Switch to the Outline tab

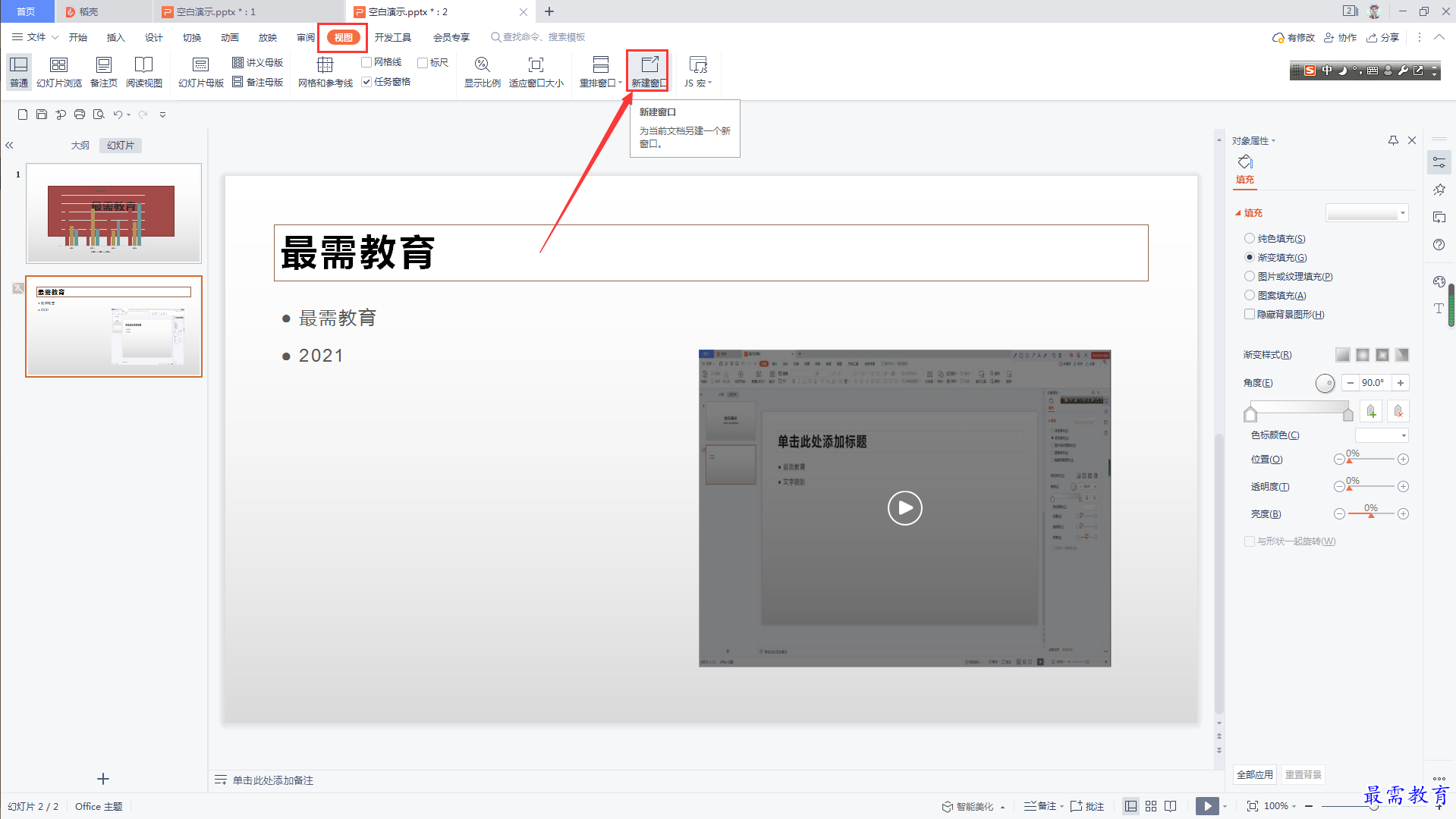(80, 146)
